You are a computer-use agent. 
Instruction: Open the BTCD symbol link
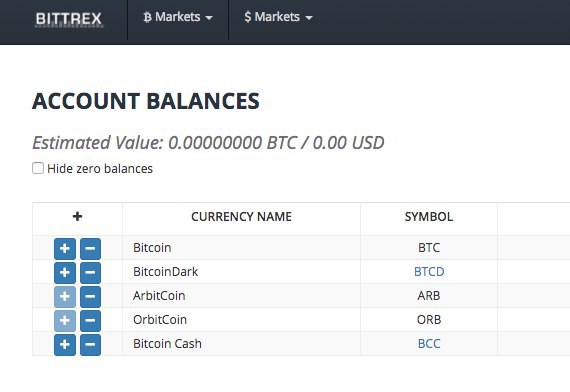pos(429,272)
